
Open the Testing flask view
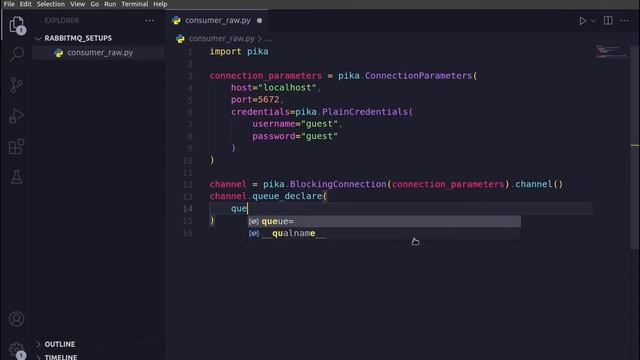click(16, 177)
